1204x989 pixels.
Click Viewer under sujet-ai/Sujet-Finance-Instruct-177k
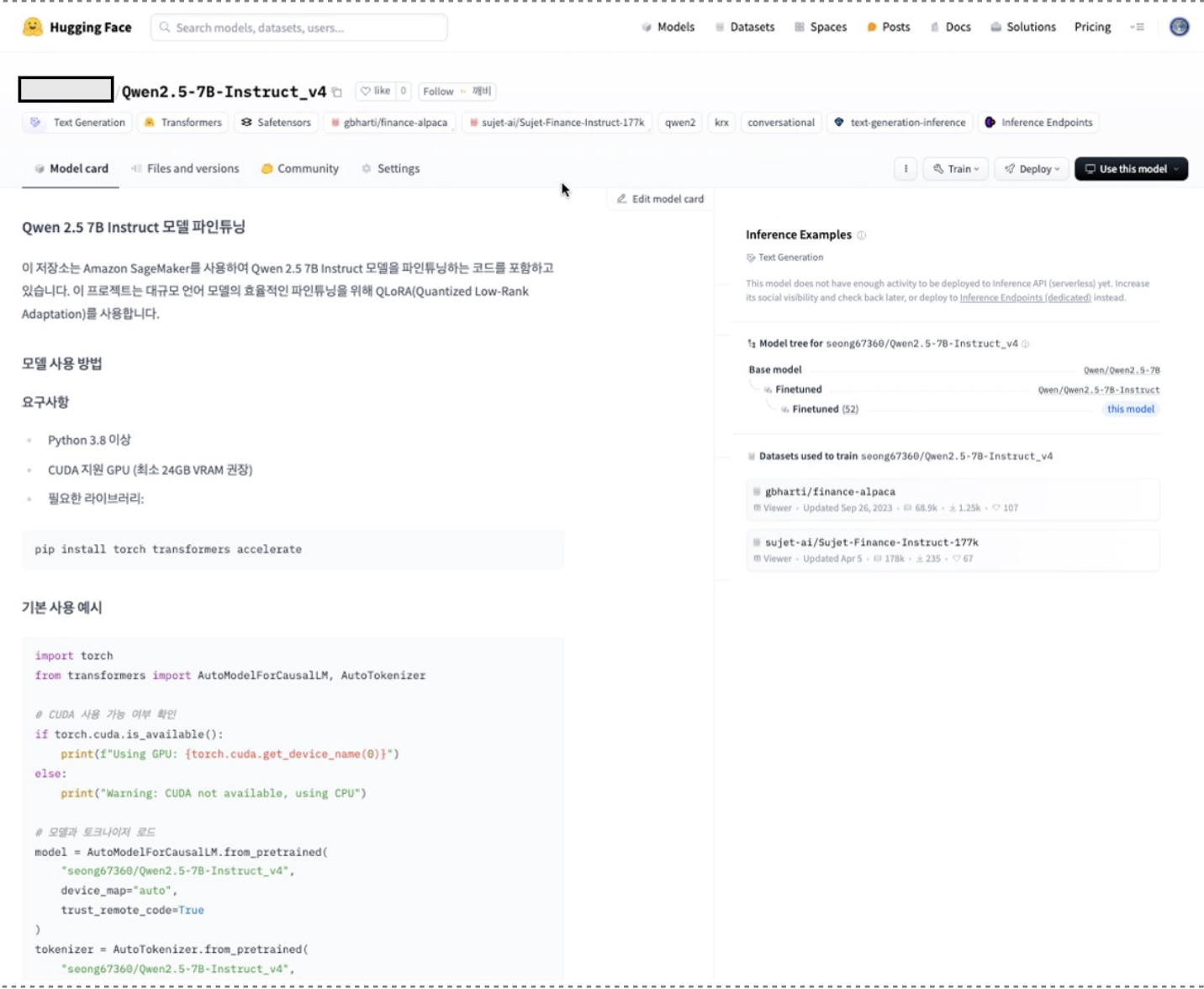pyautogui.click(x=773, y=558)
